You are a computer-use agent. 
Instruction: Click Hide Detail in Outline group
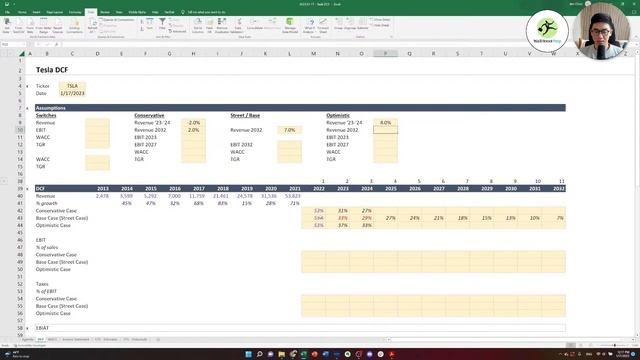coord(380,25)
